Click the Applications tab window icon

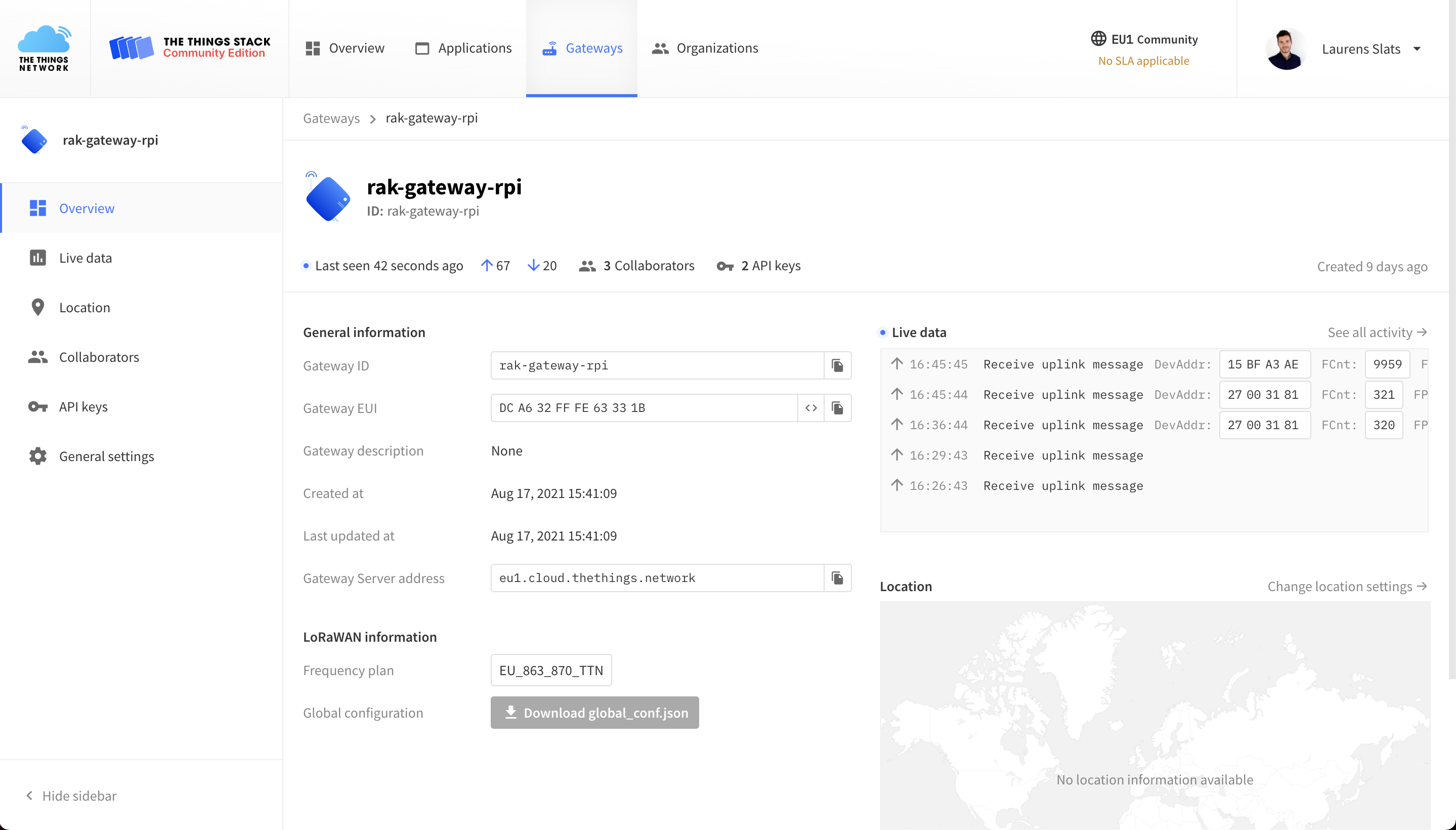422,49
